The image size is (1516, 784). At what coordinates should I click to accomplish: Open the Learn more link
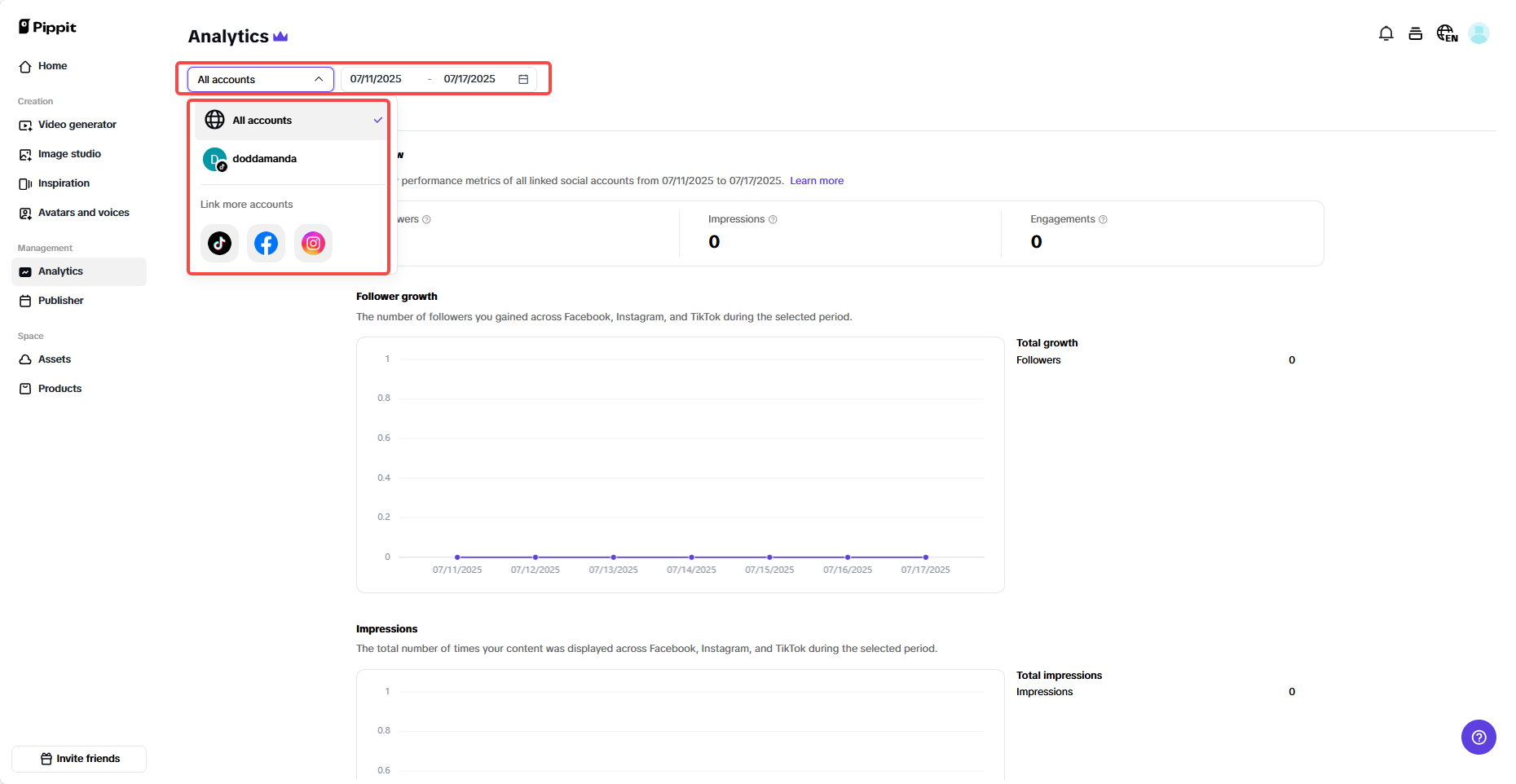click(817, 181)
